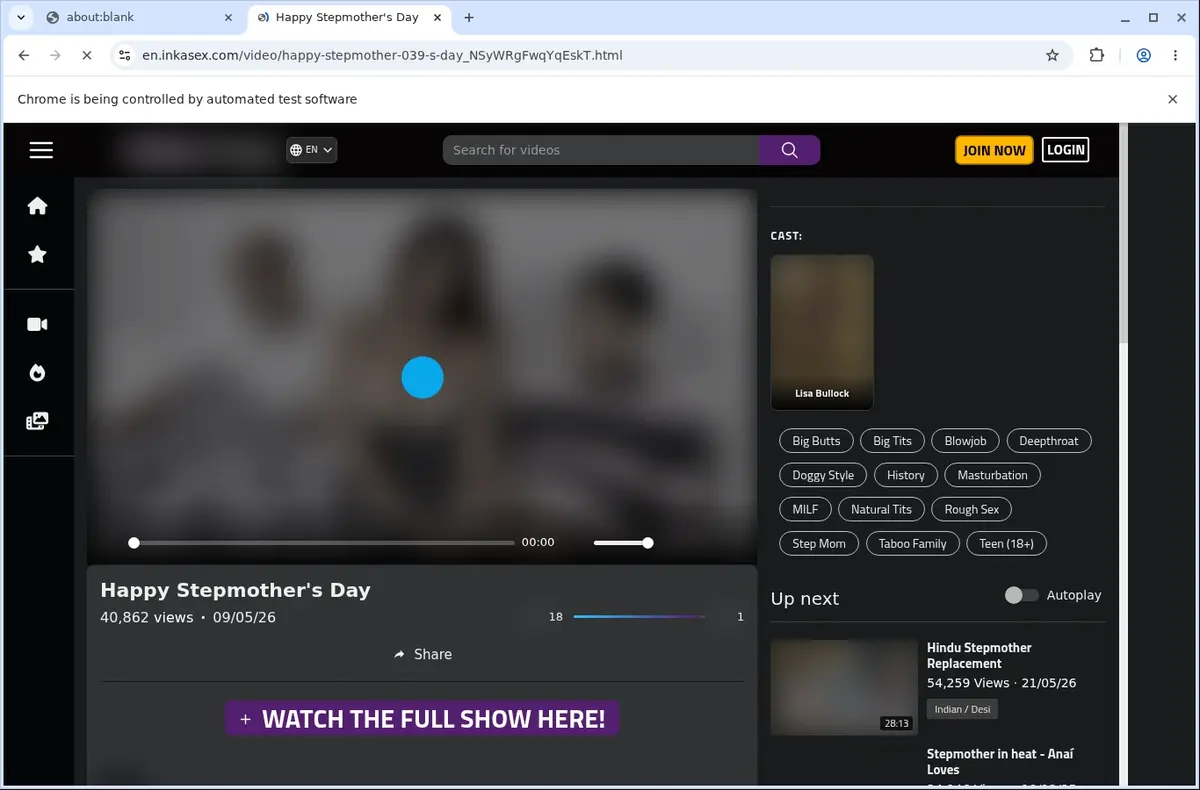This screenshot has height=790, width=1200.
Task: Open the Chrome three-dot menu
Action: tap(1175, 56)
